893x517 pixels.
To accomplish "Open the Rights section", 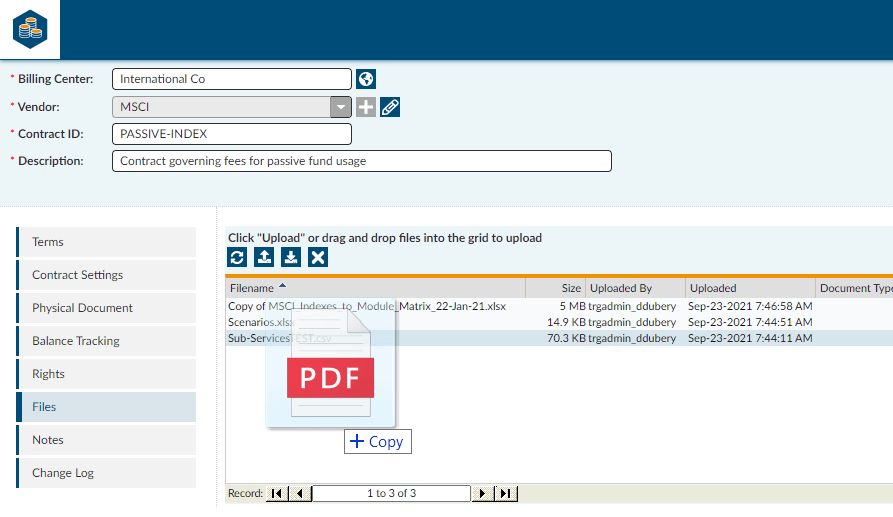I will [106, 374].
